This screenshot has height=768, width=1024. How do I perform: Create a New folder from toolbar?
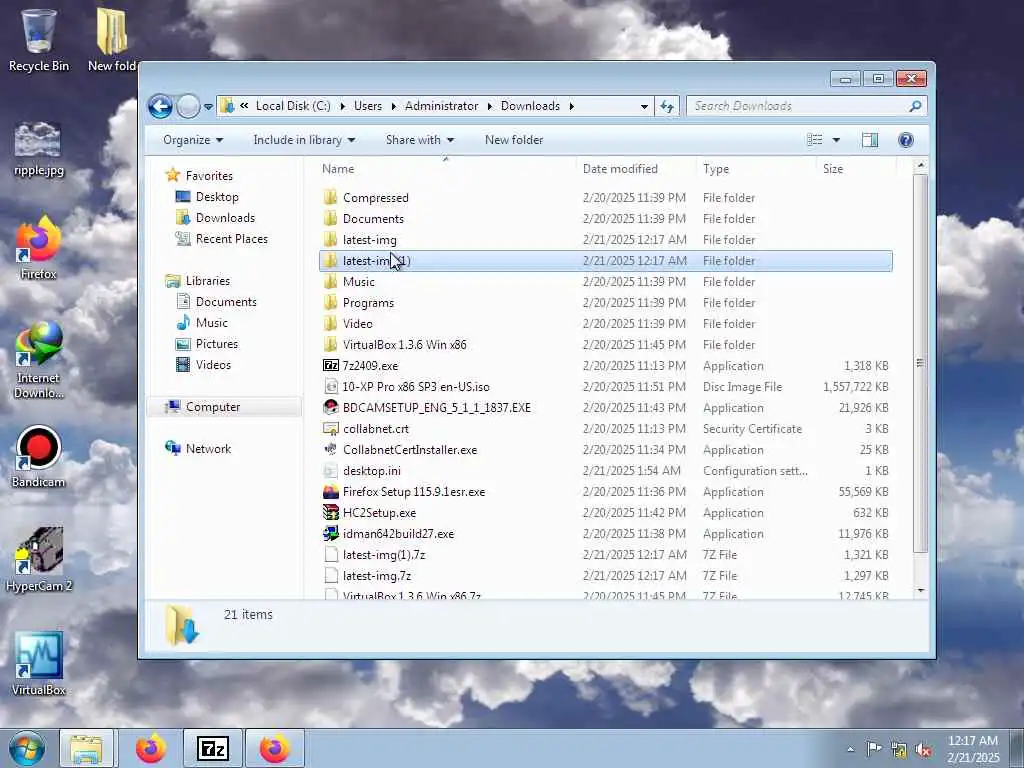514,140
